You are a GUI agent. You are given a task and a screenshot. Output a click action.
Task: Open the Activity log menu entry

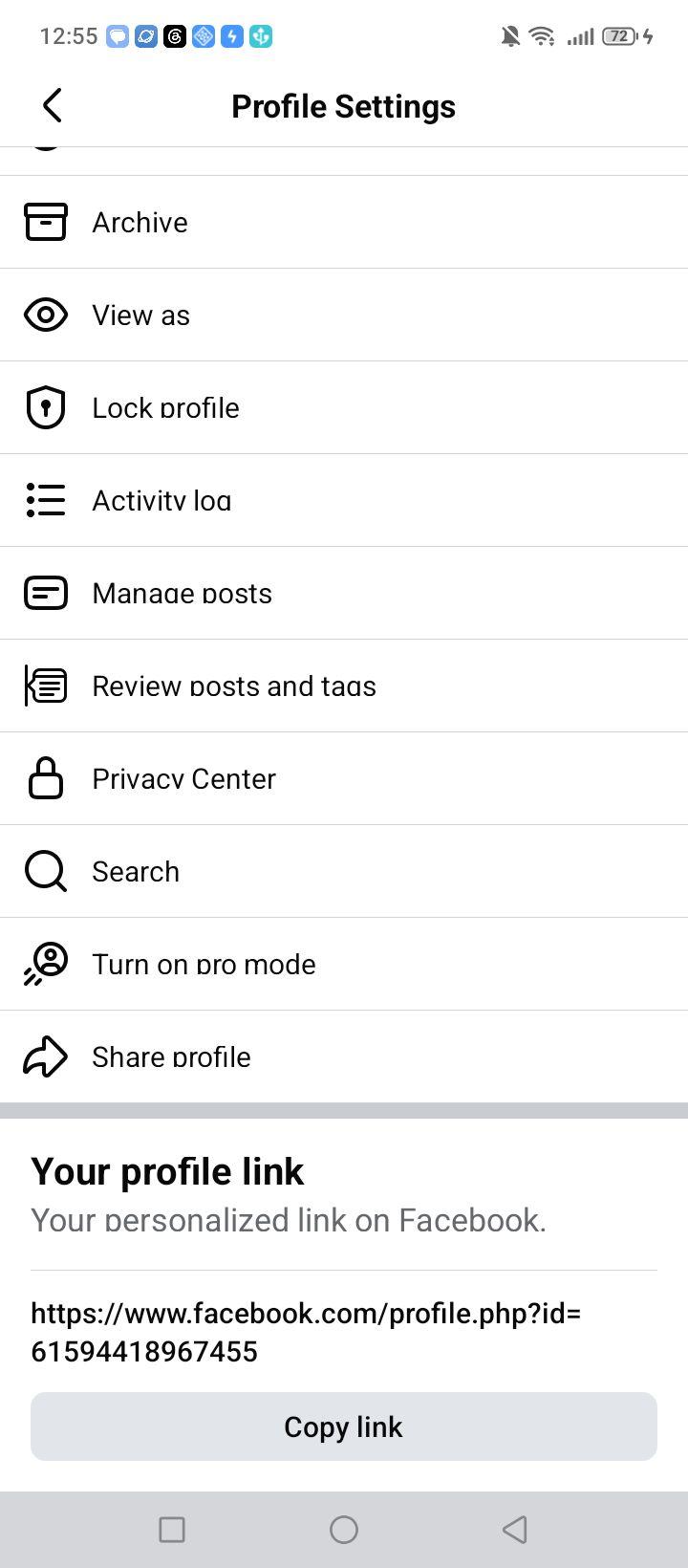[344, 500]
